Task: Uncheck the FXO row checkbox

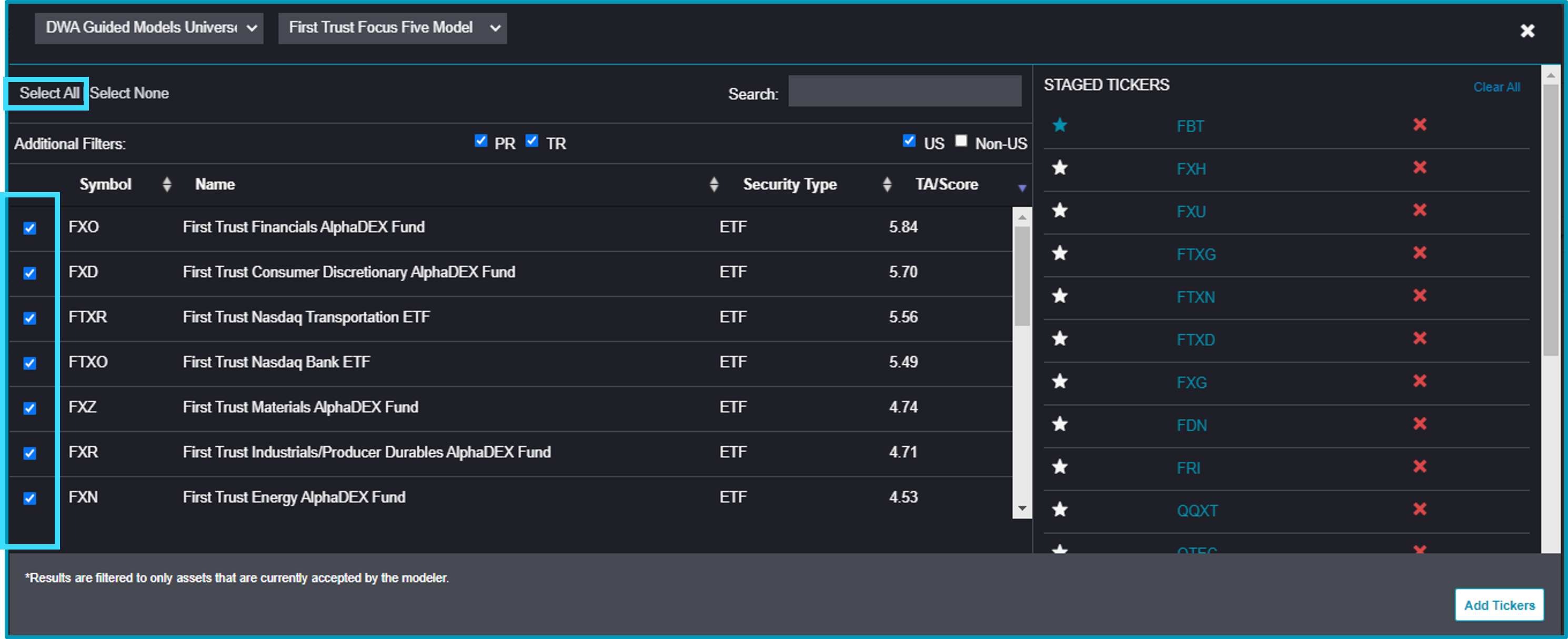Action: pos(30,228)
